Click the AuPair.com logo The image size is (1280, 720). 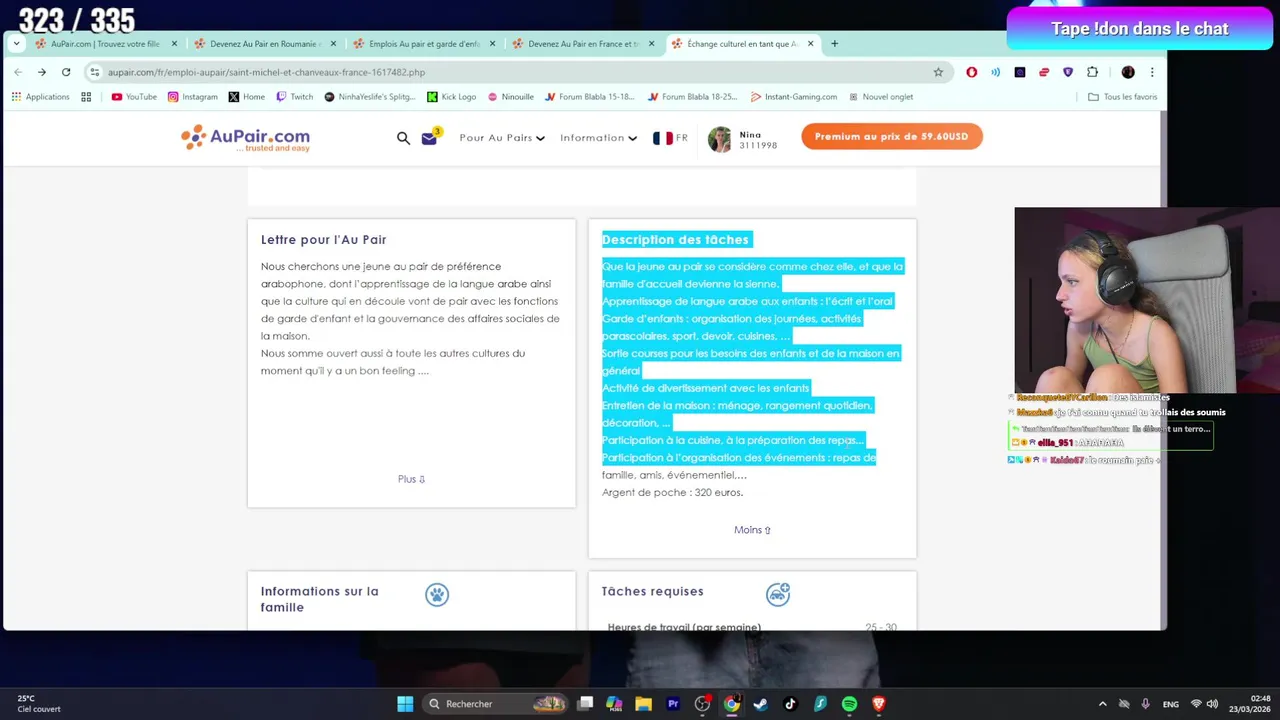tap(245, 138)
